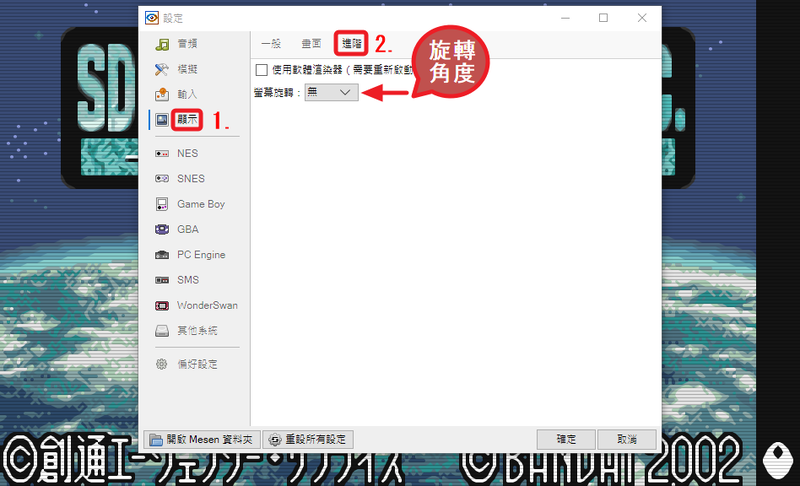Switch to the 進階 tab
The height and width of the screenshot is (486, 800).
pyautogui.click(x=352, y=44)
